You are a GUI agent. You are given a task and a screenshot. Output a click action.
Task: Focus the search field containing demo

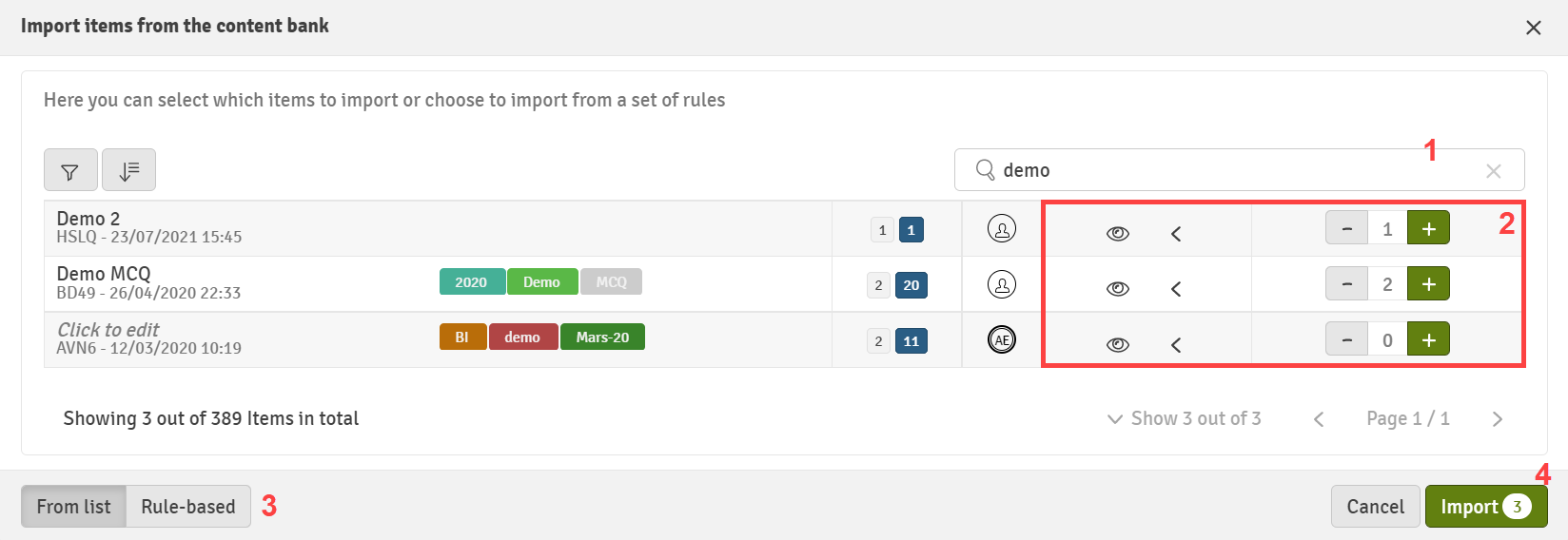coord(1239,170)
